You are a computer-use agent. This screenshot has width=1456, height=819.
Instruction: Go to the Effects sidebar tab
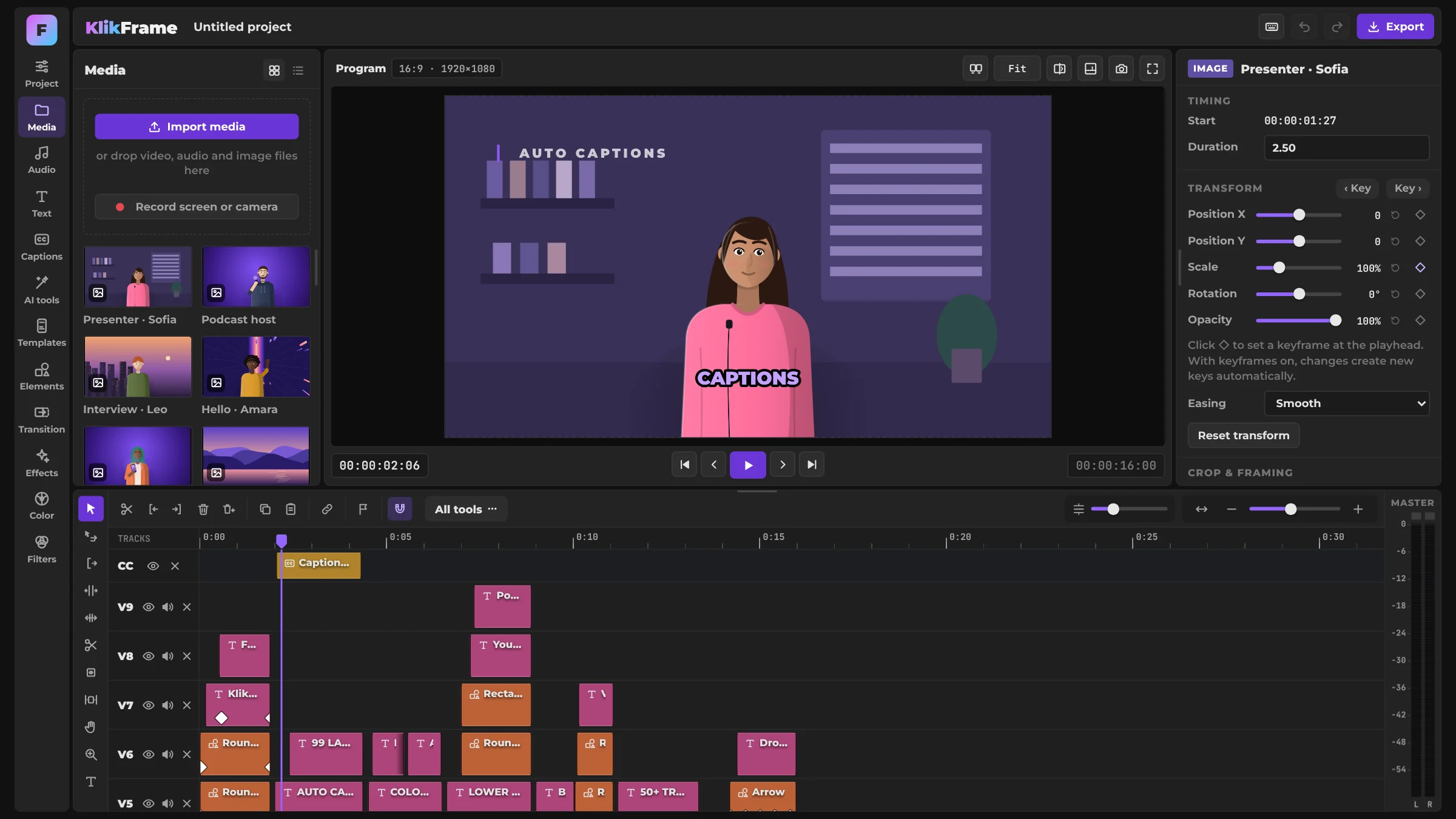[42, 463]
